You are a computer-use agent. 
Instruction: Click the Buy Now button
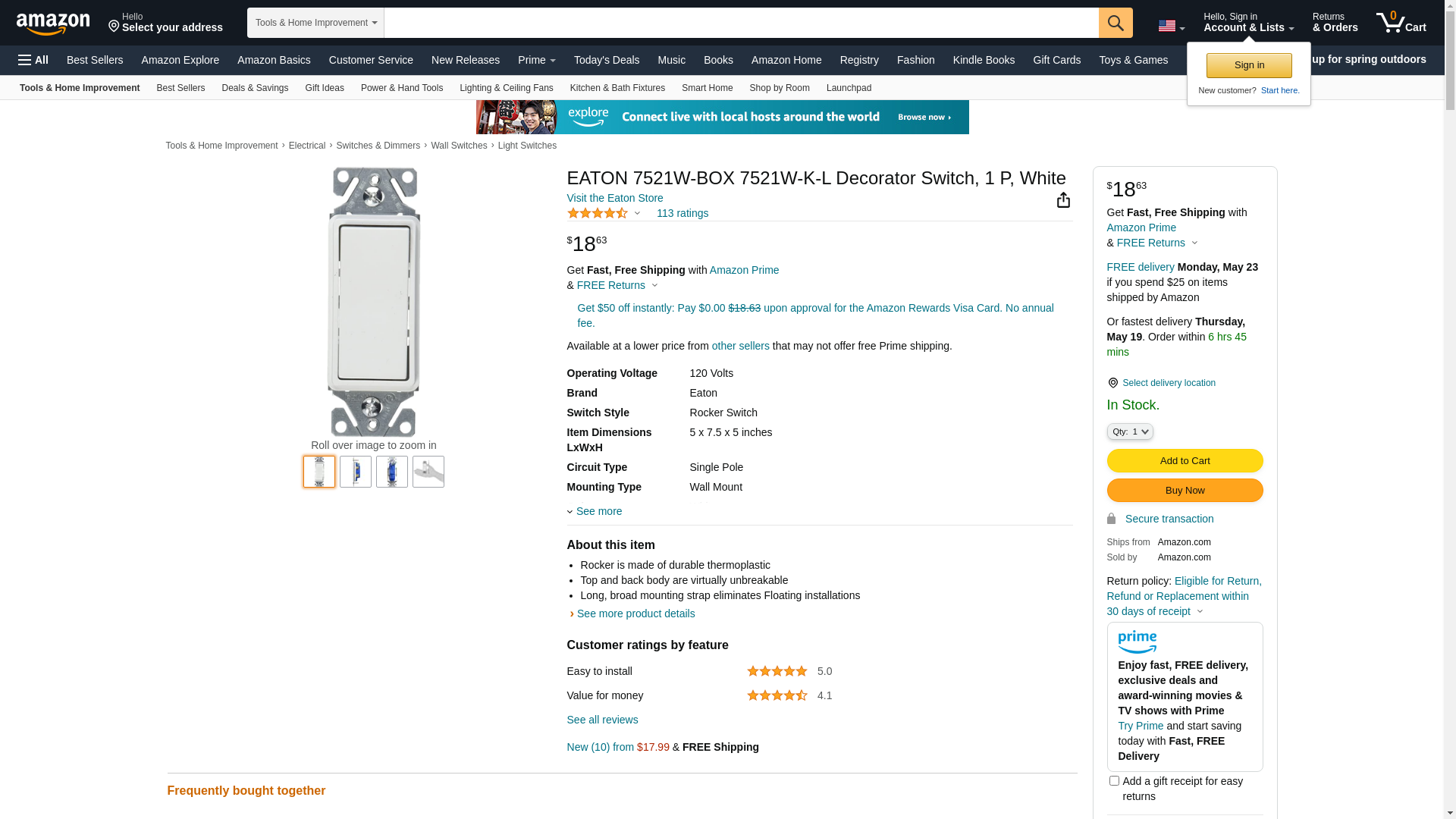point(1185,491)
